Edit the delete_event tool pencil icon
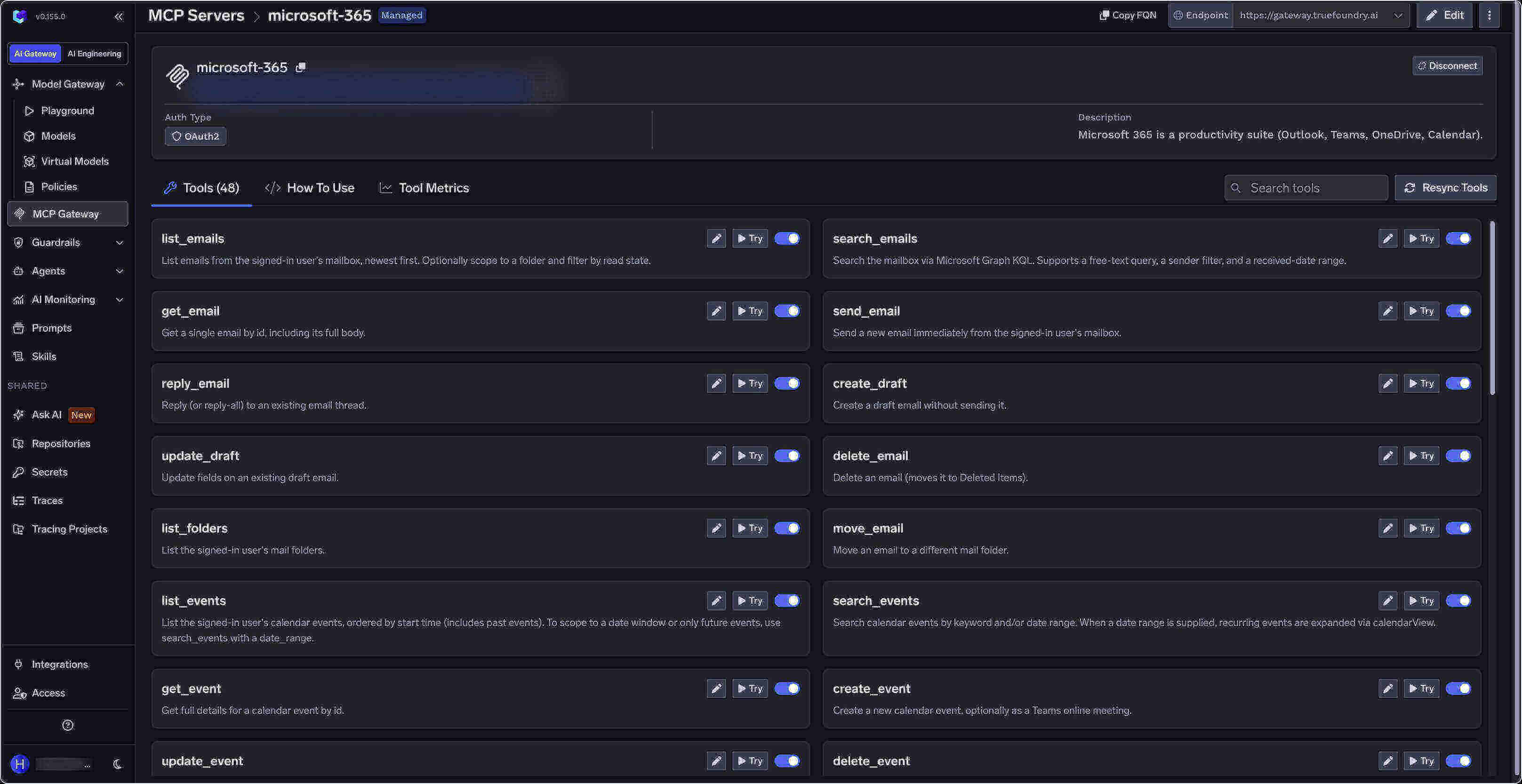Viewport: 1522px width, 784px height. click(1387, 761)
